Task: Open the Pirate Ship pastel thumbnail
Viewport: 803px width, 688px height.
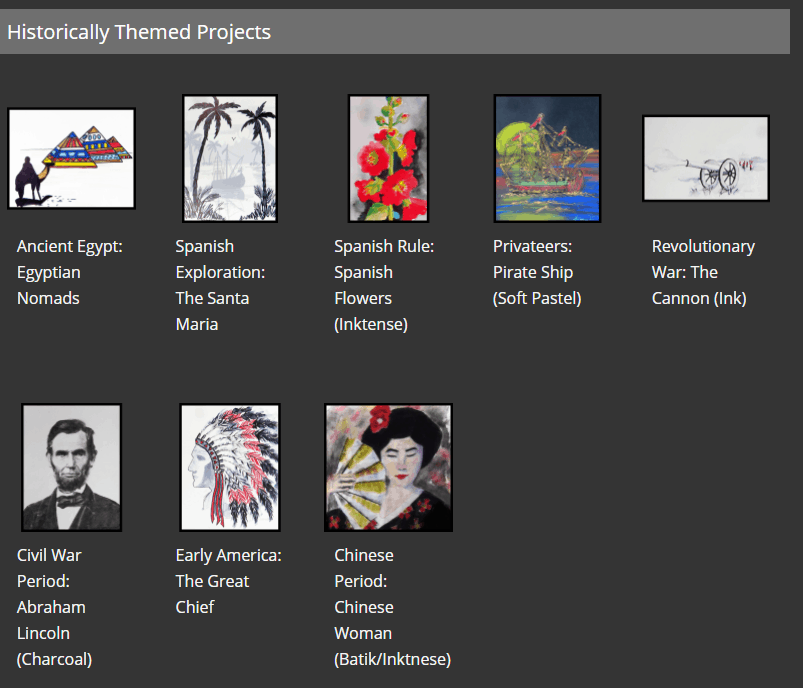Action: click(547, 158)
